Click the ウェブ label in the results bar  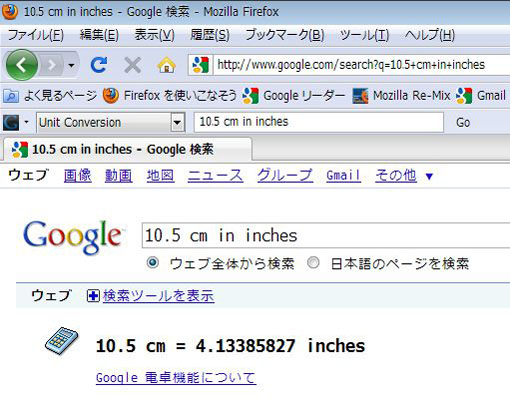coord(51,296)
